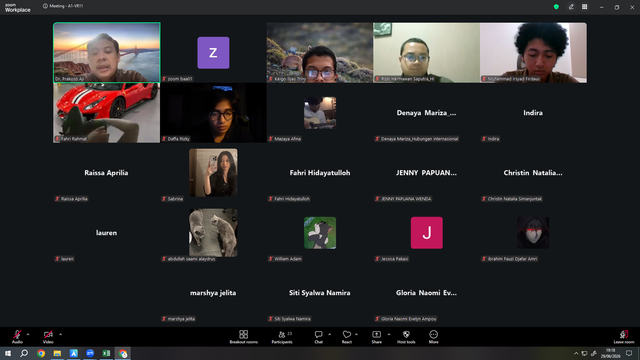The height and width of the screenshot is (360, 640).
Task: Click the "JENNY PAPUAN..." name tile text
Action: coord(427,173)
